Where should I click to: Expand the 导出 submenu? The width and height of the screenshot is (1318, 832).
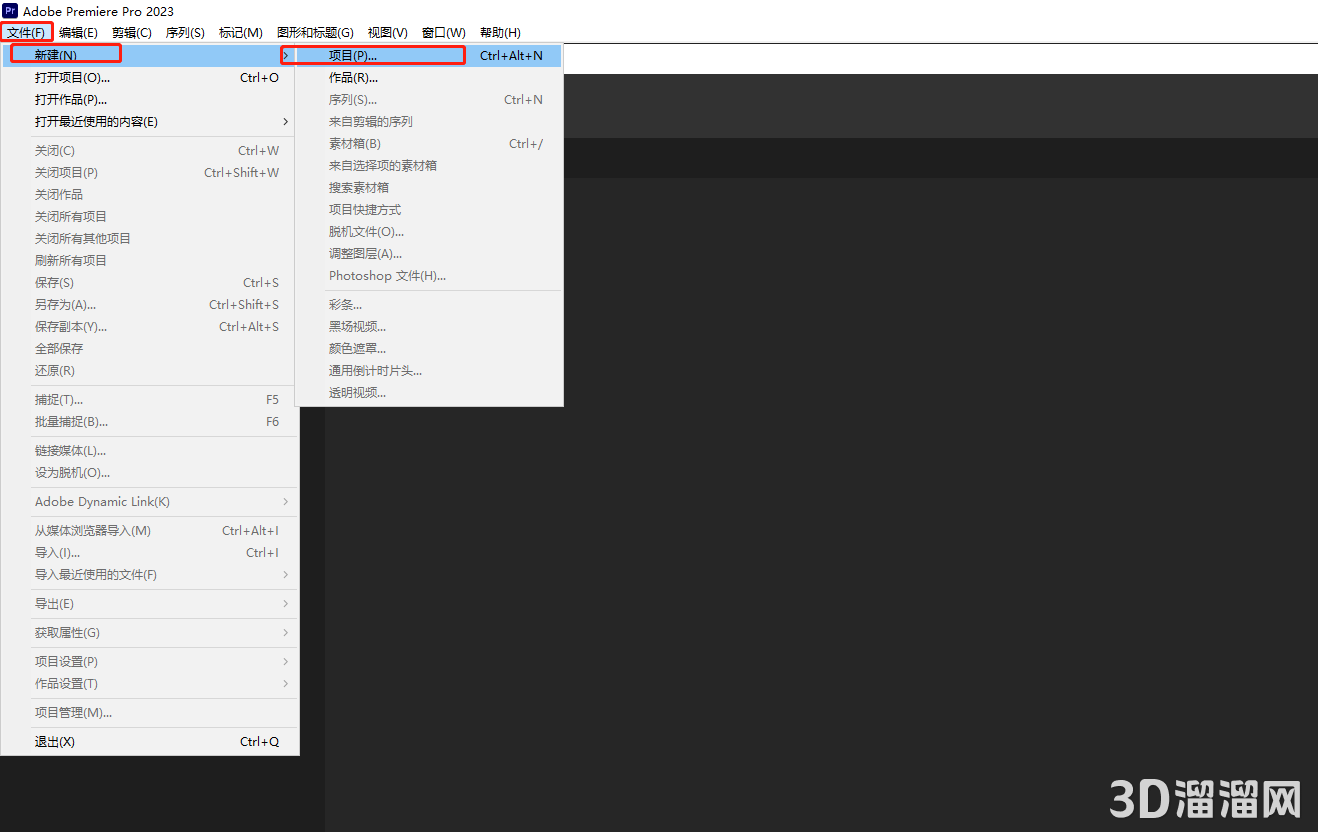[55, 603]
